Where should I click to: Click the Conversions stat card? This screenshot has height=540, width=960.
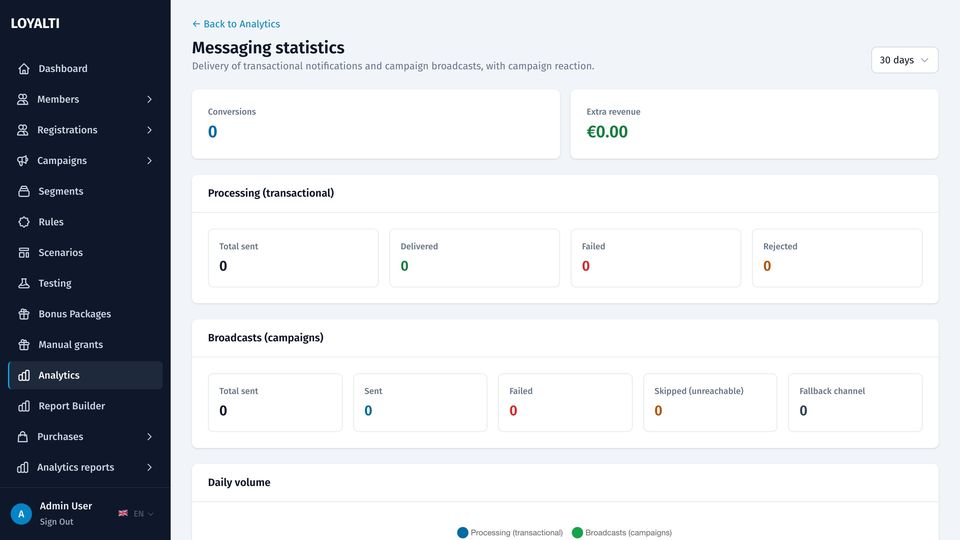click(x=376, y=124)
